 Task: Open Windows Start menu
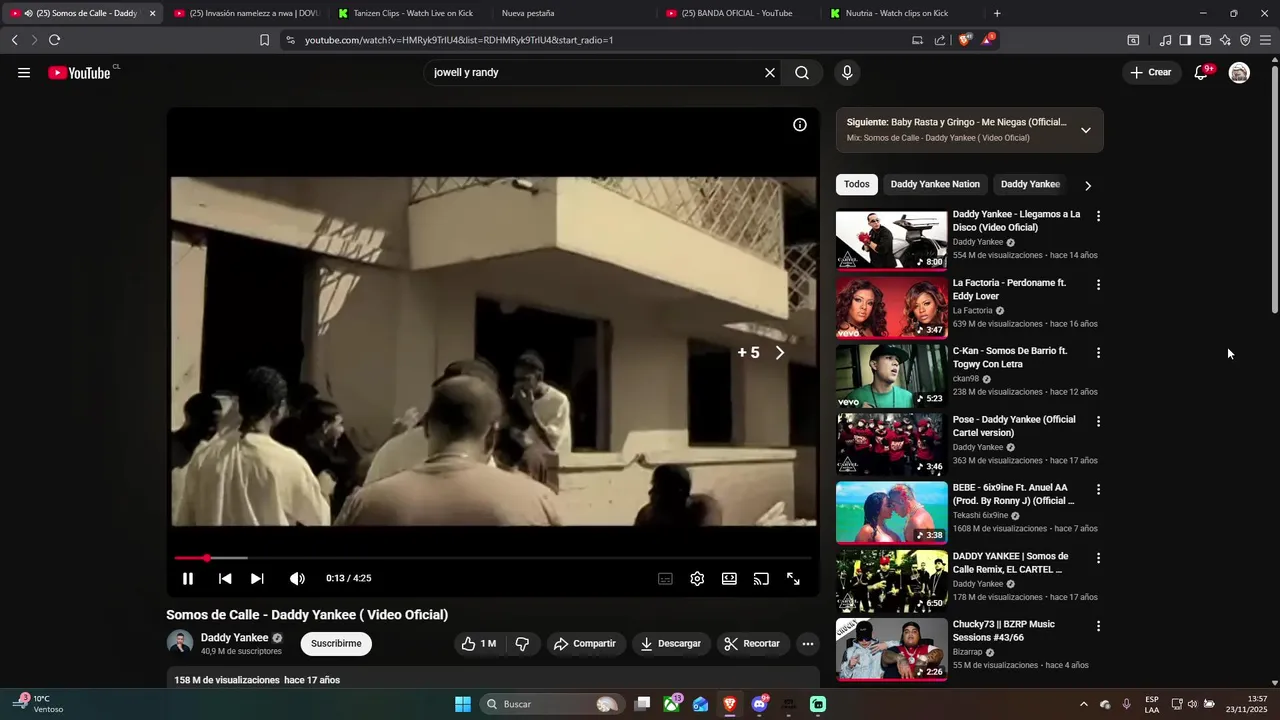pyautogui.click(x=463, y=704)
